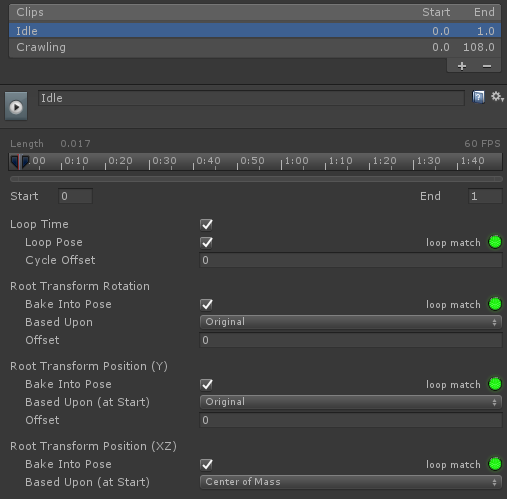Select the Idle clip row
Screen dimensions: 507x499
pos(255,31)
